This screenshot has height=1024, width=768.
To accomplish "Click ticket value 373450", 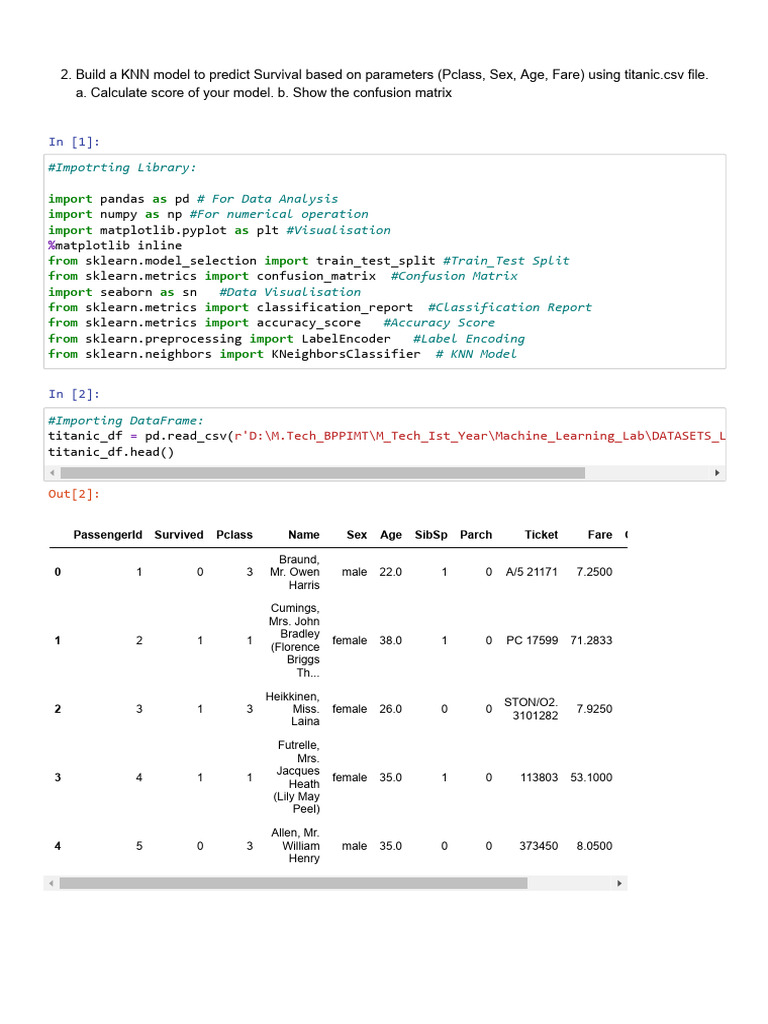I will pos(539,846).
